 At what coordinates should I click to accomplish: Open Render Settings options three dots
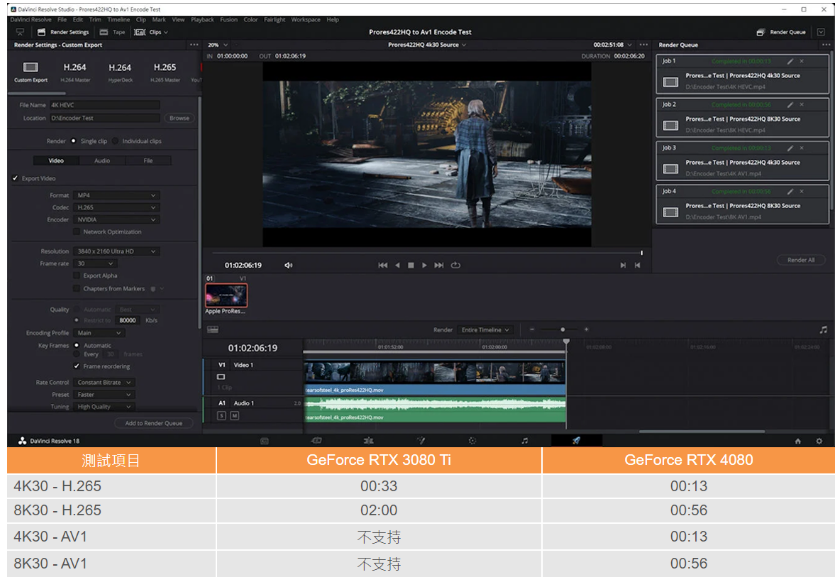click(194, 45)
